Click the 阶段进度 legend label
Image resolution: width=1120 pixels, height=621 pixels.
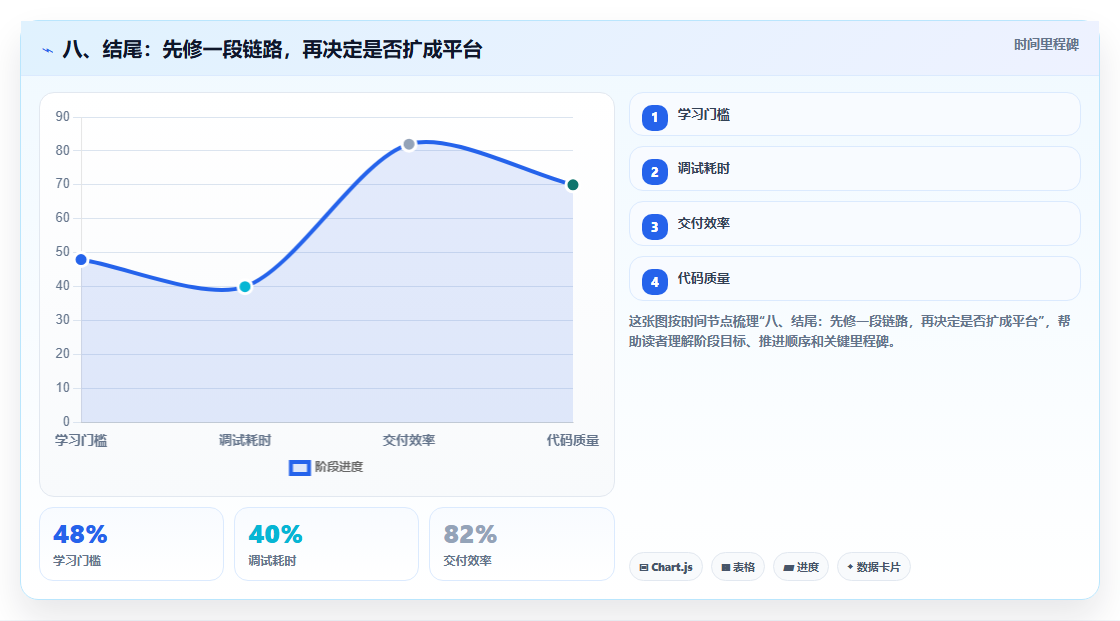339,467
